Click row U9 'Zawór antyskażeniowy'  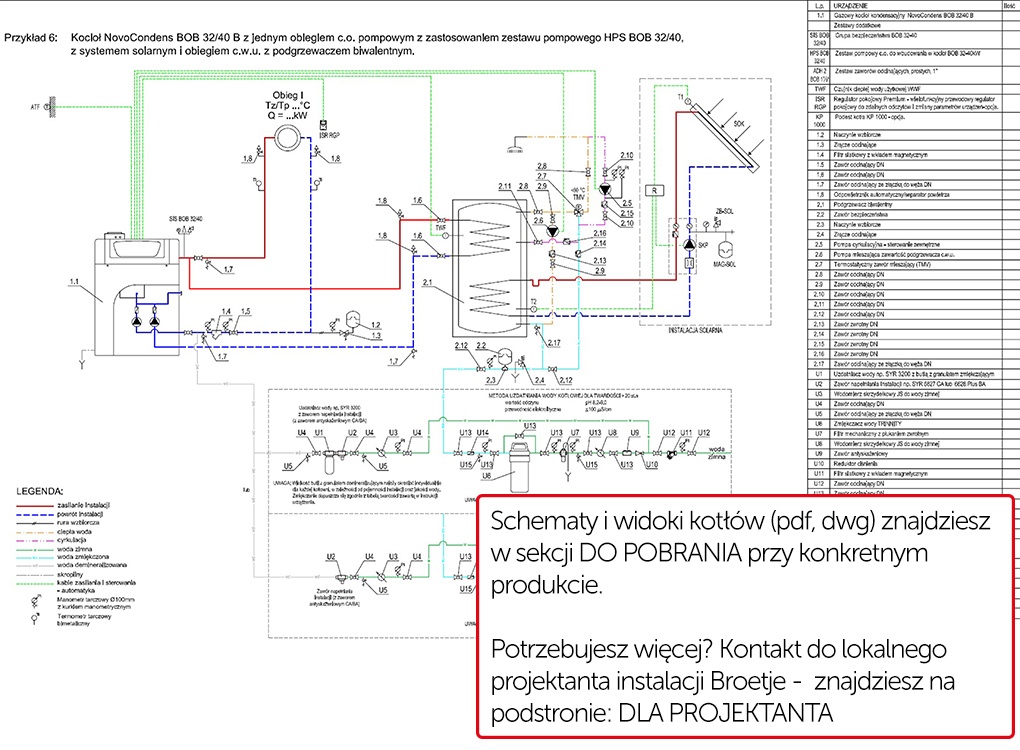point(912,453)
